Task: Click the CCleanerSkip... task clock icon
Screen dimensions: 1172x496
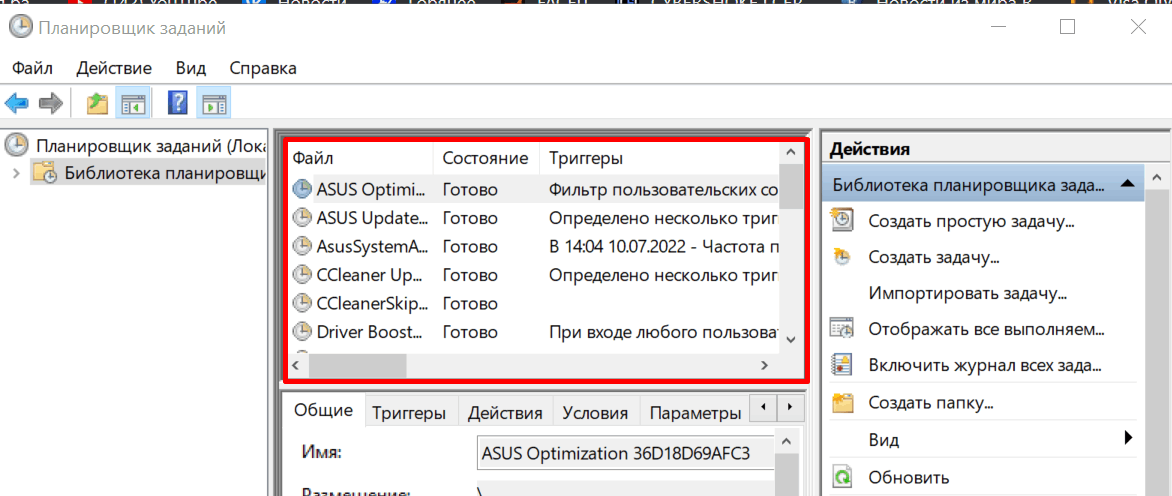Action: (302, 303)
